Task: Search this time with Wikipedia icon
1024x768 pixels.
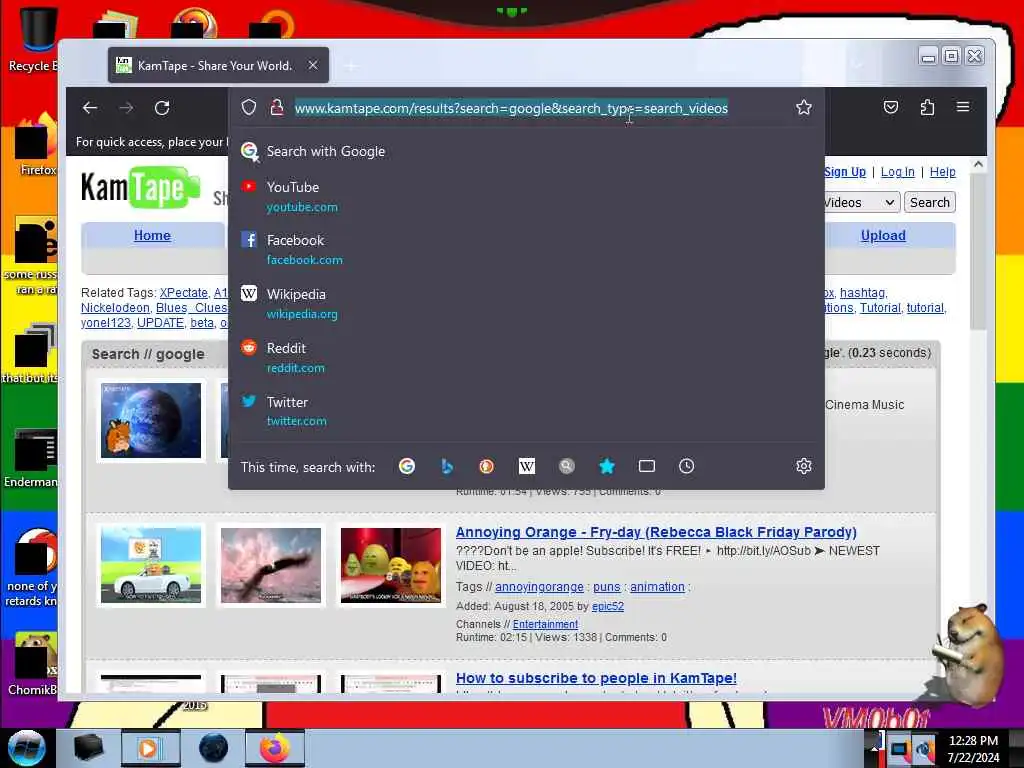Action: click(x=526, y=466)
